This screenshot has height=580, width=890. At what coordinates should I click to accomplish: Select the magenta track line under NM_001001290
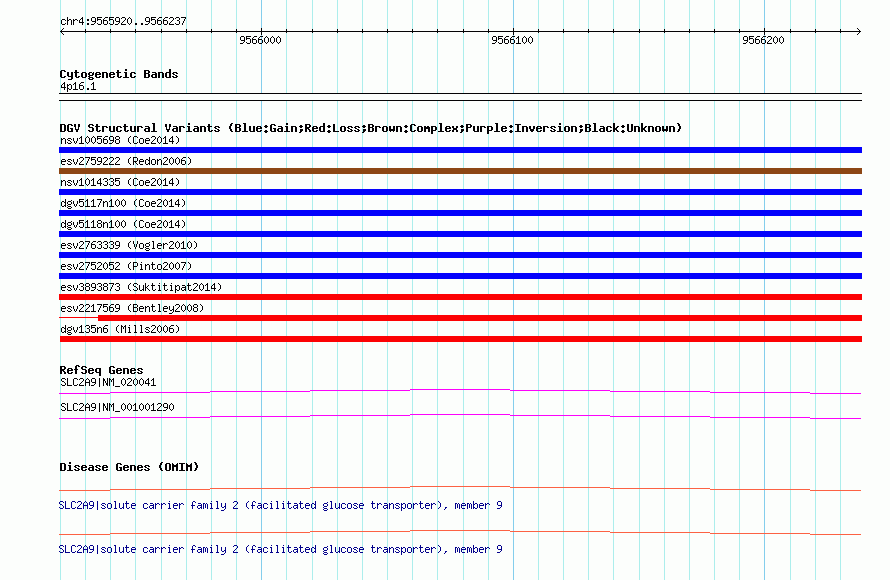click(x=460, y=417)
